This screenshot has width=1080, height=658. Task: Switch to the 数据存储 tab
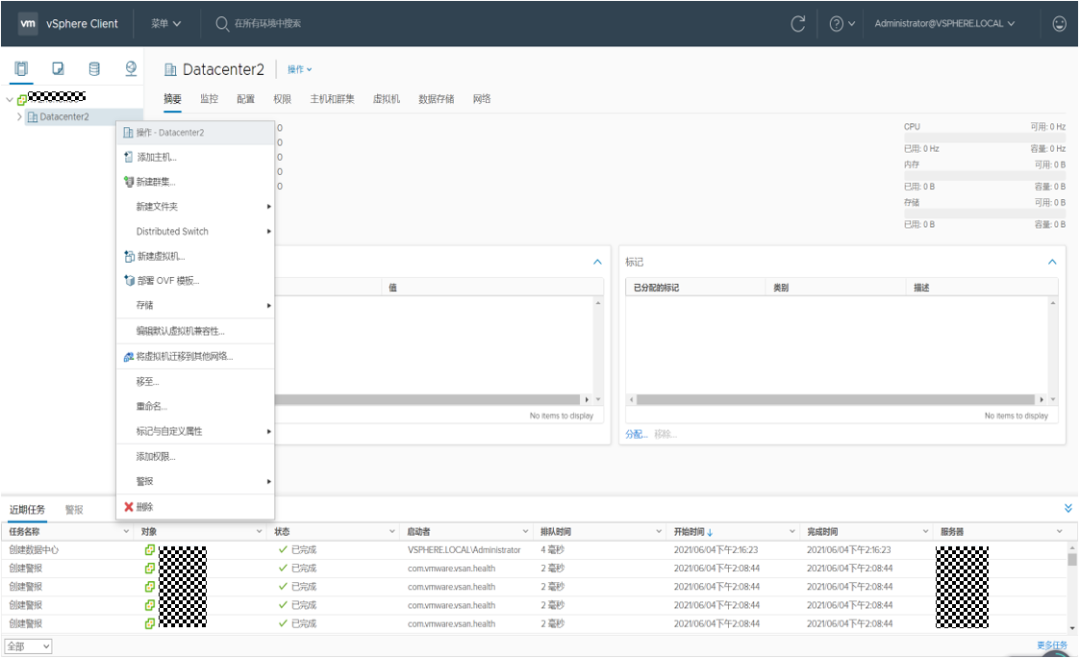pyautogui.click(x=436, y=99)
